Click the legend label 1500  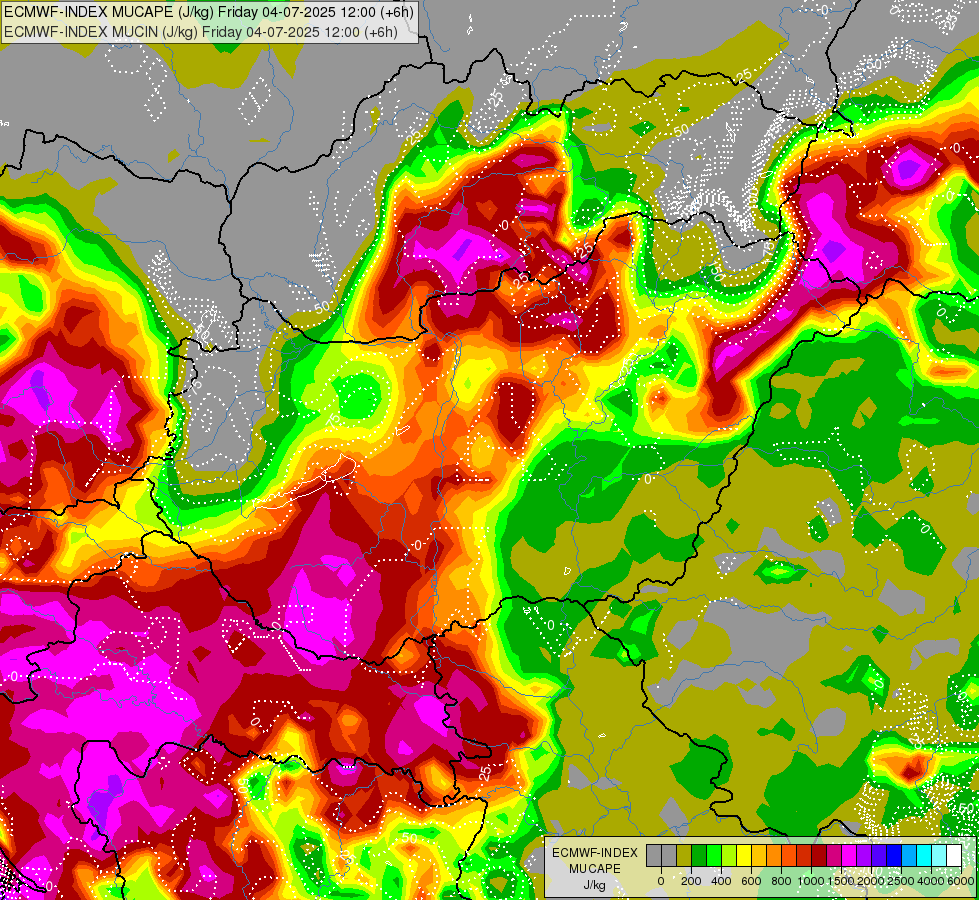(841, 881)
